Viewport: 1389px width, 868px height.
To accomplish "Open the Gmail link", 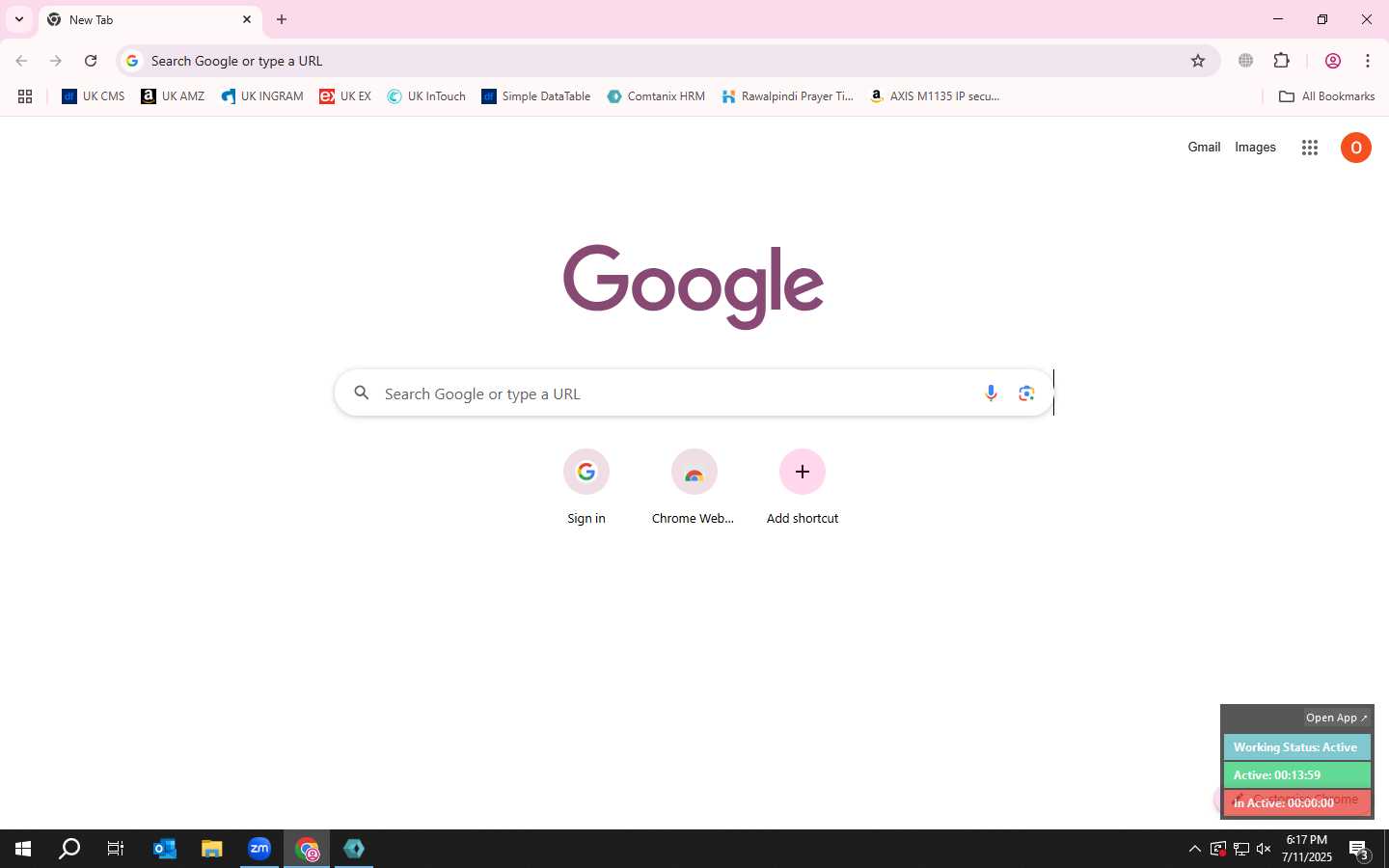I will point(1204,148).
